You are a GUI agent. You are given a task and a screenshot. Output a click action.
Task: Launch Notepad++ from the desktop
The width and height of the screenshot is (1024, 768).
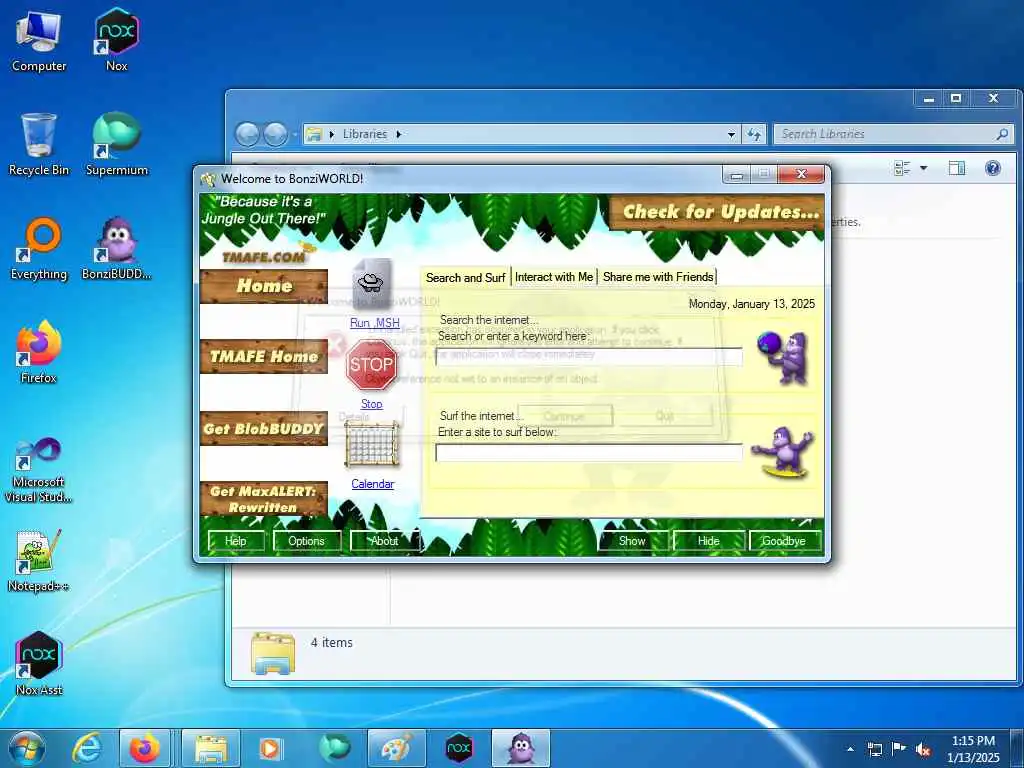pyautogui.click(x=39, y=560)
